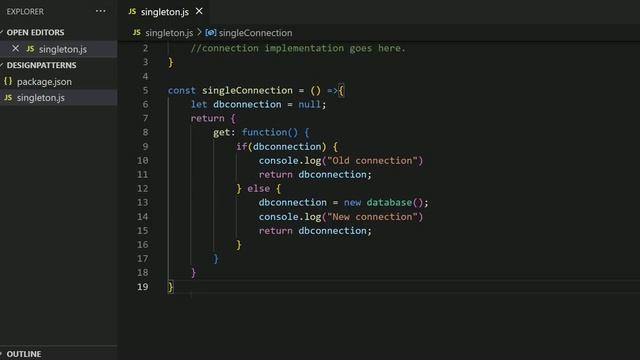Click the word singleConnection on line 5
640x360 pixels.
[x=247, y=90]
